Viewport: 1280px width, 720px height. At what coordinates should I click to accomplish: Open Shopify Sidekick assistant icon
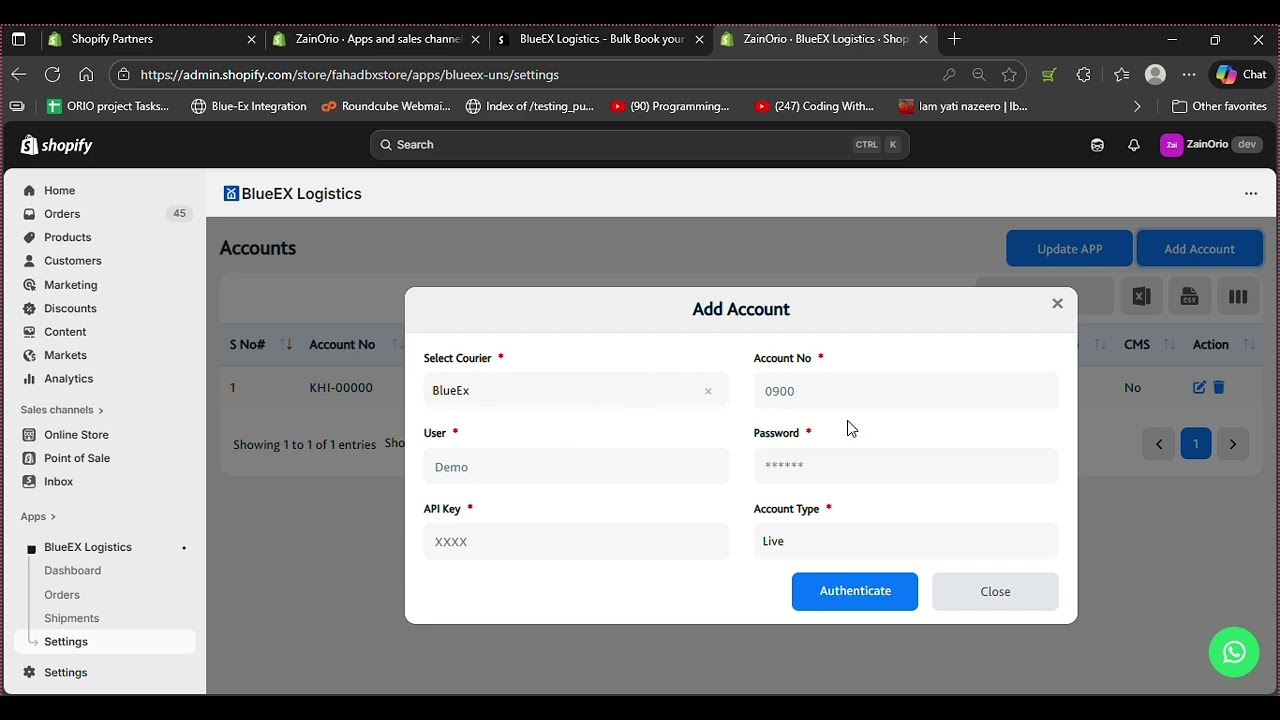[x=1097, y=145]
